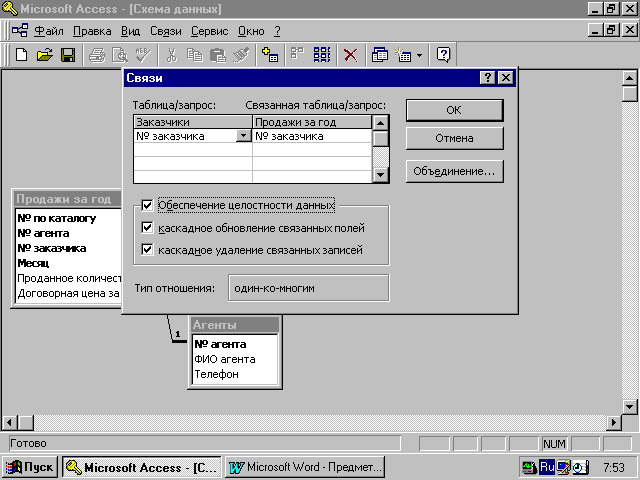Image resolution: width=640 pixels, height=480 pixels.
Task: Close the Связи dialog with X
Action: click(506, 78)
